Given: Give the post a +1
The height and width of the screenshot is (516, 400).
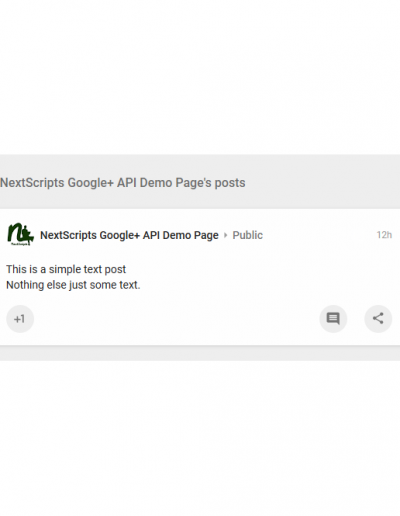Looking at the screenshot, I should click(20, 319).
